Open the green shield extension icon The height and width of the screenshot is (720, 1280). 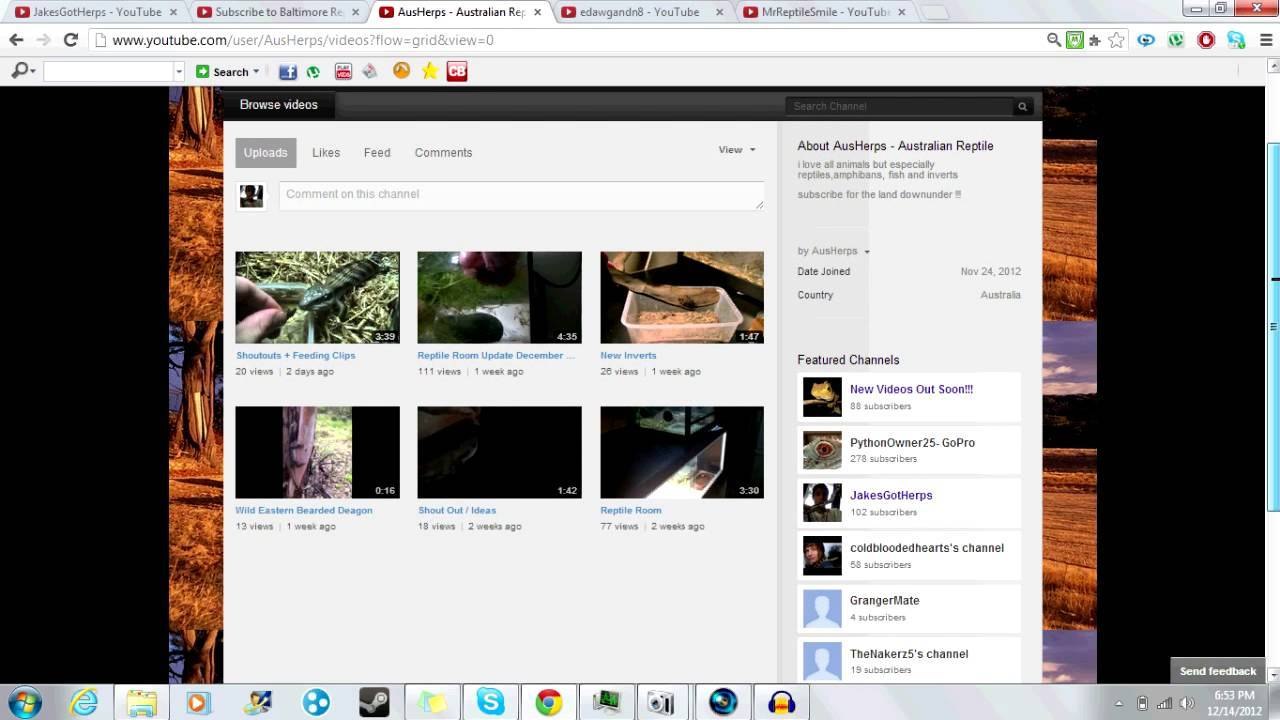(x=1075, y=40)
